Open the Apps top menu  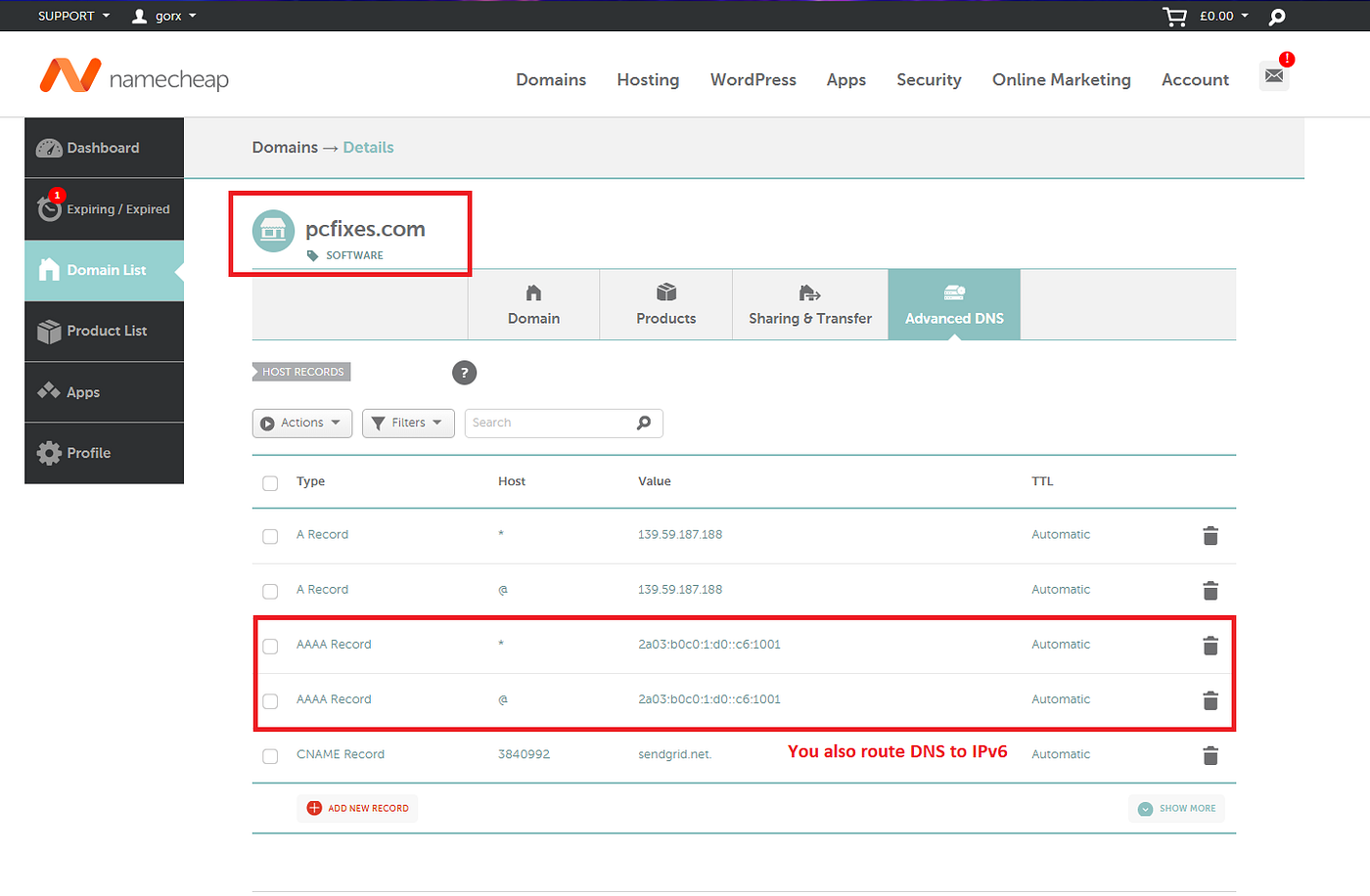[846, 79]
